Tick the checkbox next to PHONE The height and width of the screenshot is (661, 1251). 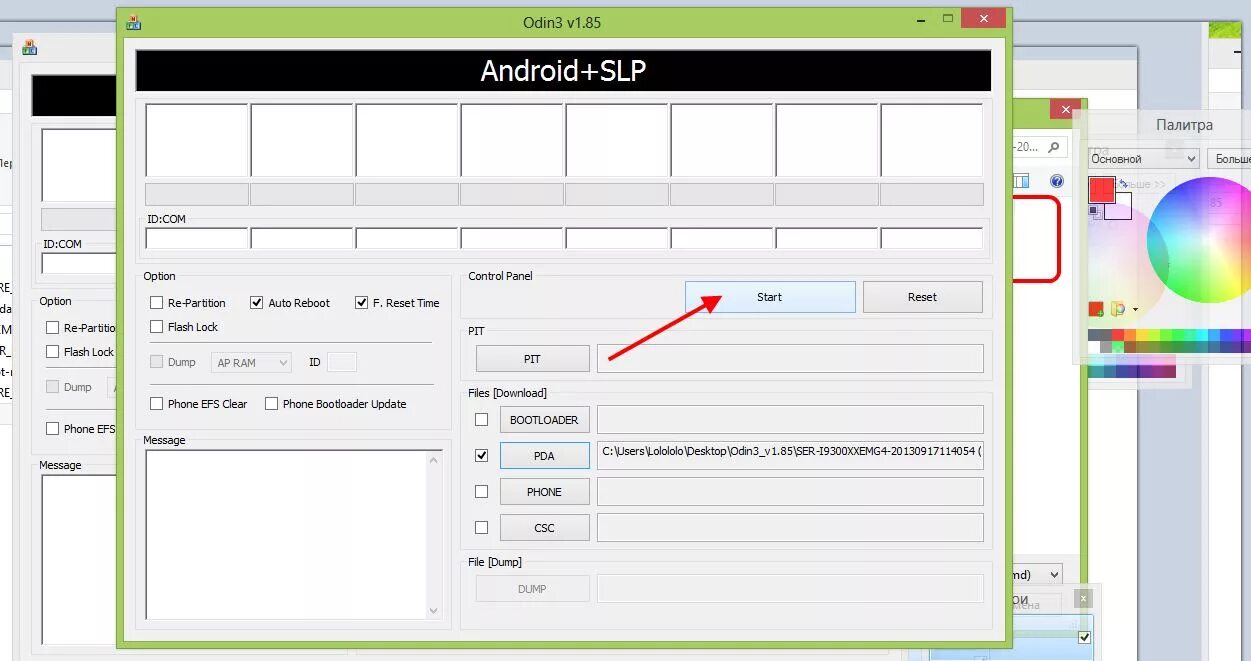coord(482,492)
